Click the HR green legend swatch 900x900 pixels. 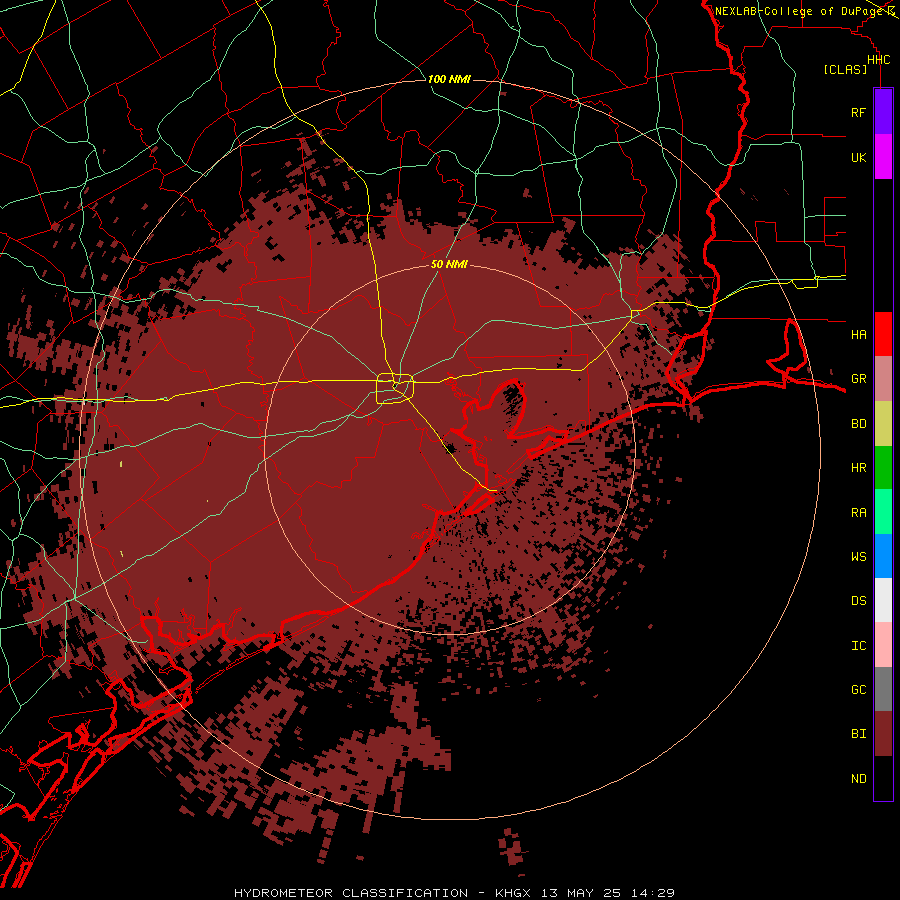pyautogui.click(x=883, y=467)
